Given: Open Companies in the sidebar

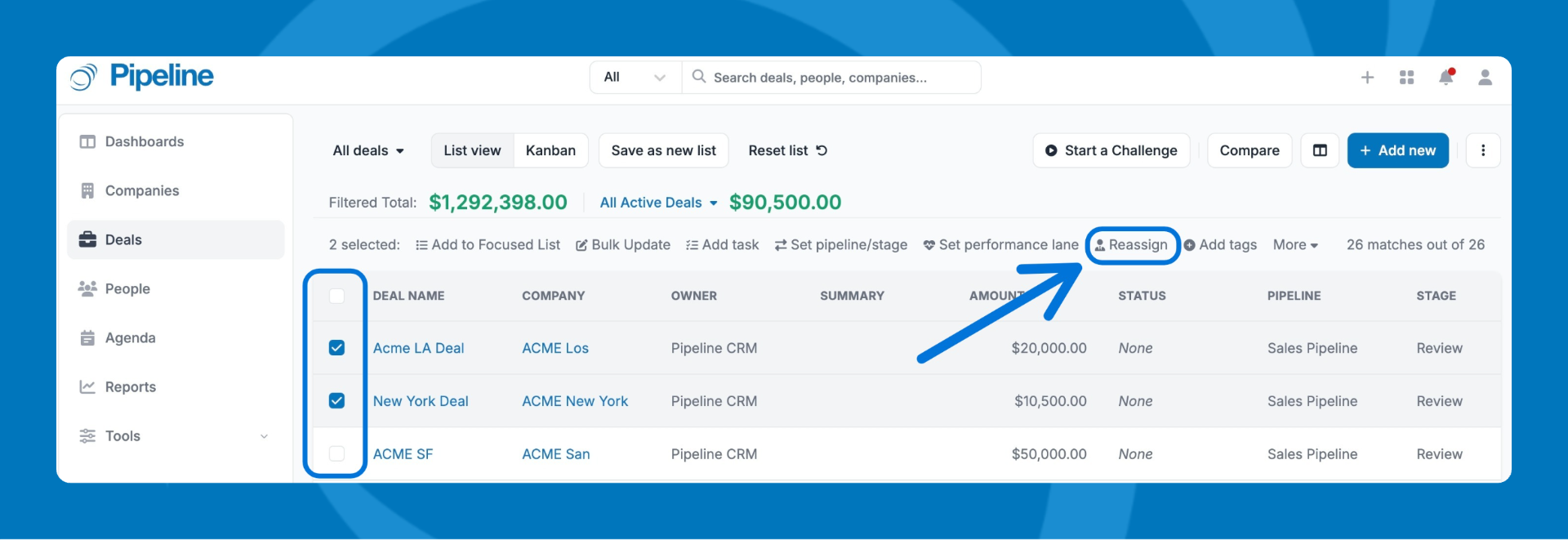Looking at the screenshot, I should tap(141, 190).
